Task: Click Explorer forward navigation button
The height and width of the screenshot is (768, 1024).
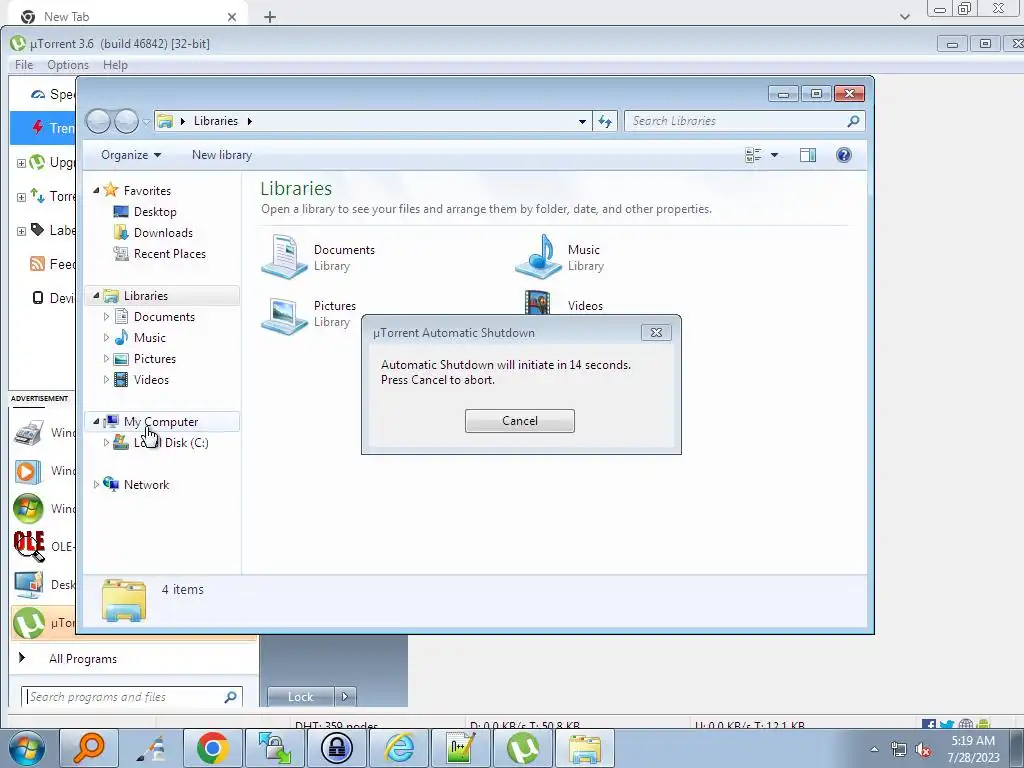Action: click(x=125, y=121)
